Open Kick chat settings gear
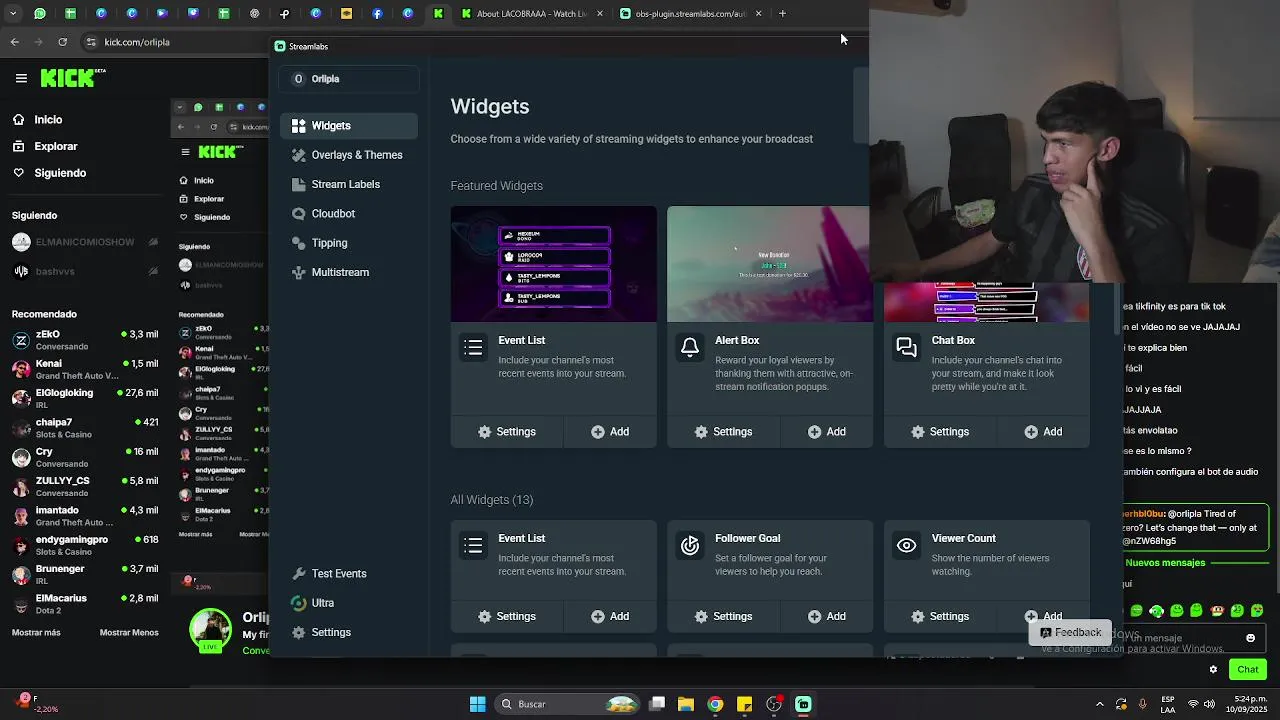The height and width of the screenshot is (720, 1280). click(1213, 670)
